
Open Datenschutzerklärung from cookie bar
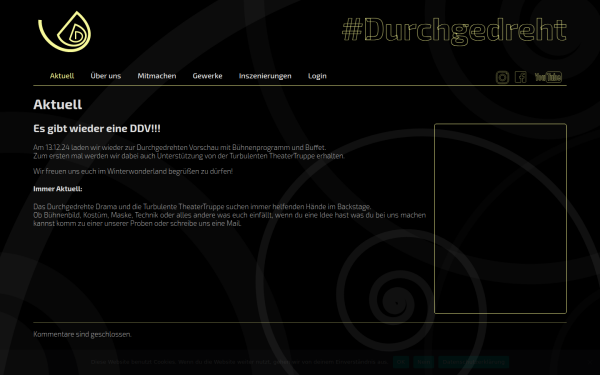473,362
